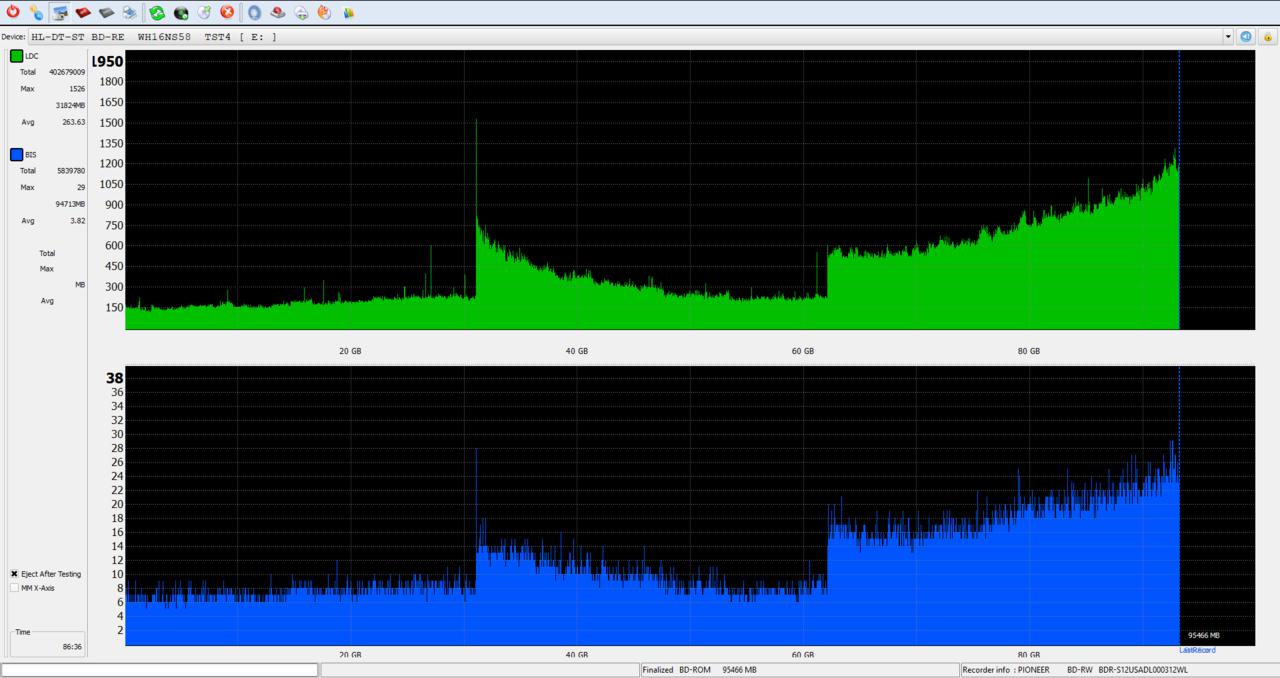Uncheck Eject After Testing checkbox
1280x678 pixels.
click(14, 574)
